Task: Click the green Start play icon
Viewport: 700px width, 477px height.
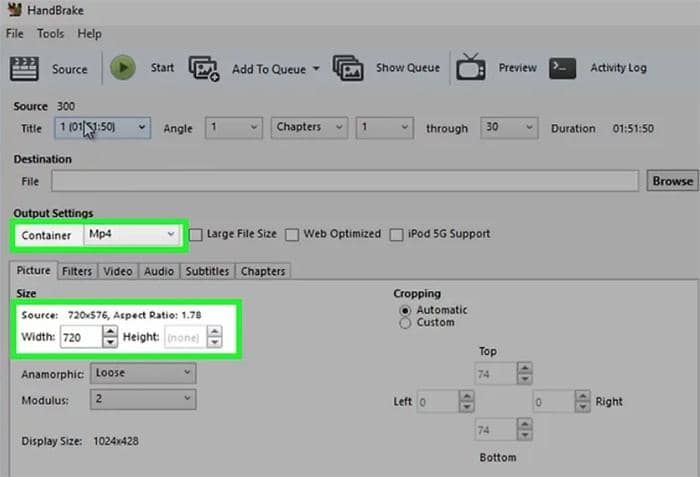Action: click(x=123, y=68)
